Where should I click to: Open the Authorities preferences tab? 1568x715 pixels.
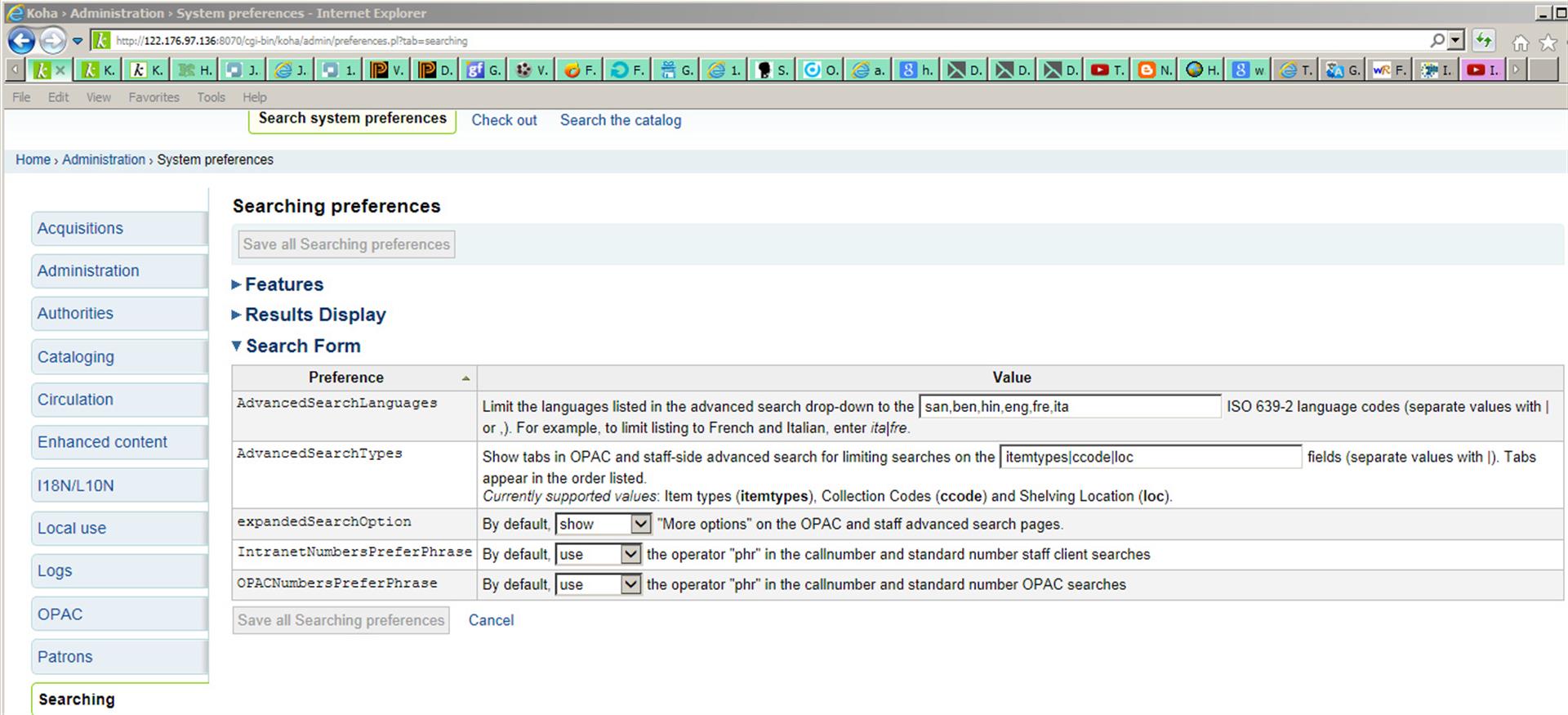119,314
